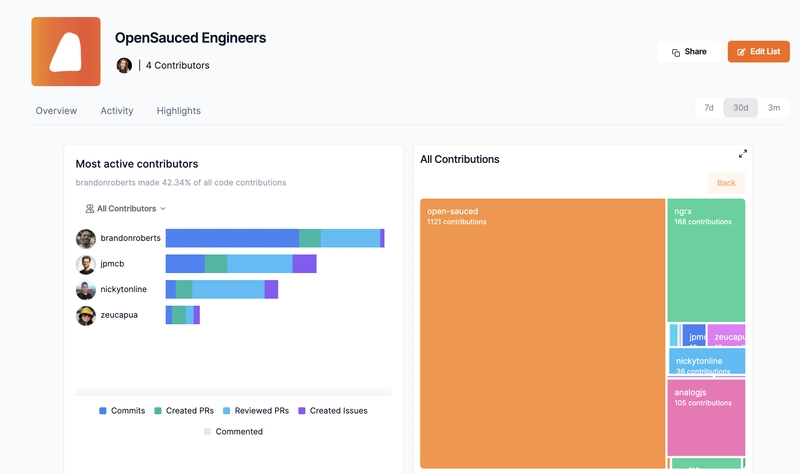Switch to the Activity tab
This screenshot has height=474, width=800.
(x=117, y=111)
